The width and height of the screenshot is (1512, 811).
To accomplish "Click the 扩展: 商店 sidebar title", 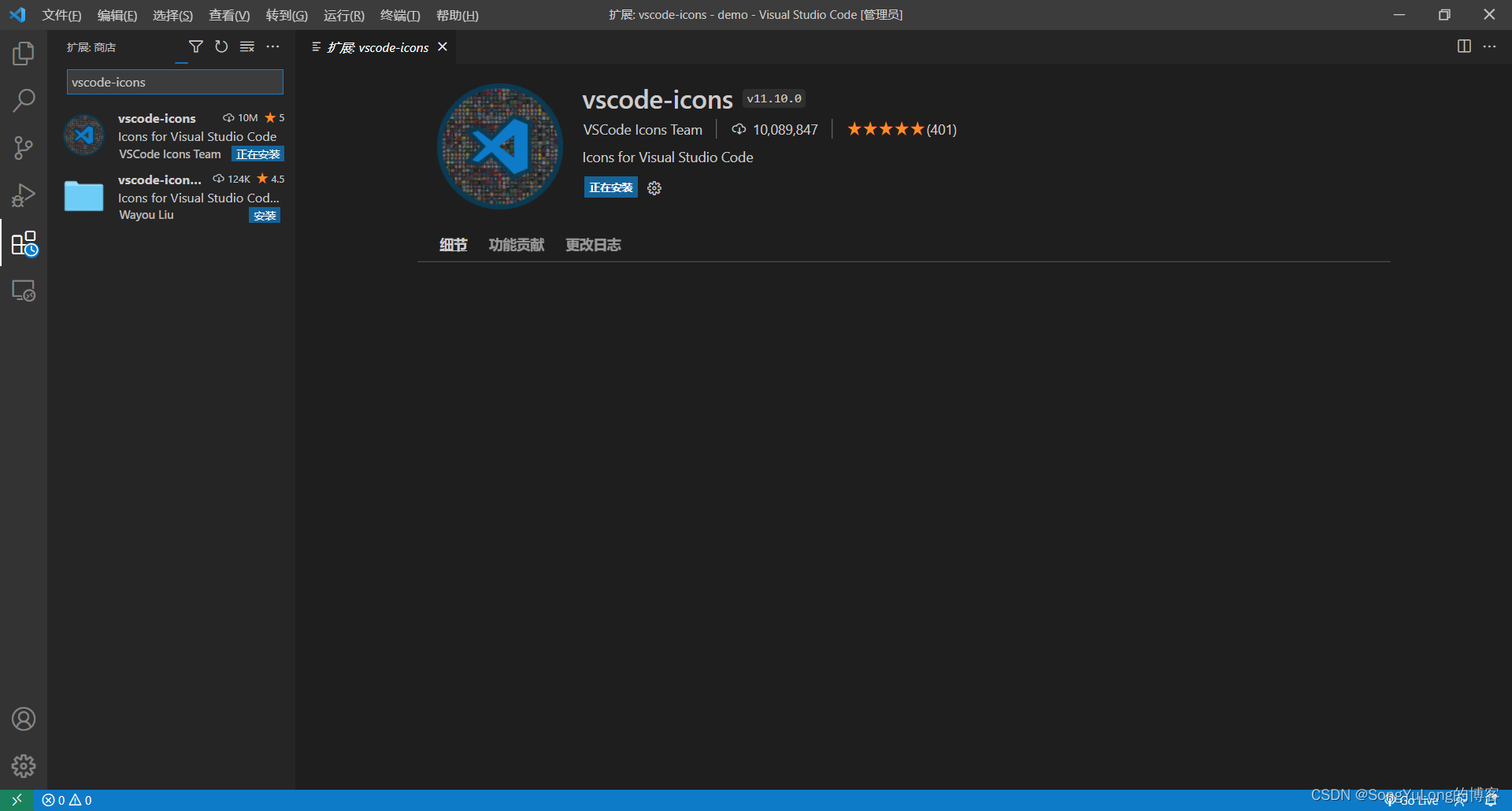I will 91,47.
